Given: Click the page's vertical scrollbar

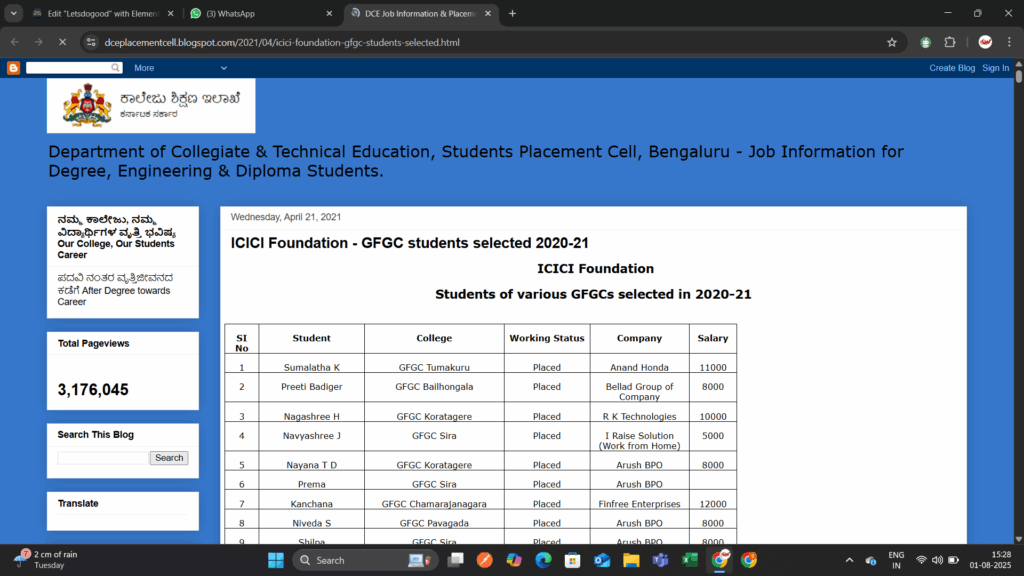Looking at the screenshot, I should [x=1018, y=300].
